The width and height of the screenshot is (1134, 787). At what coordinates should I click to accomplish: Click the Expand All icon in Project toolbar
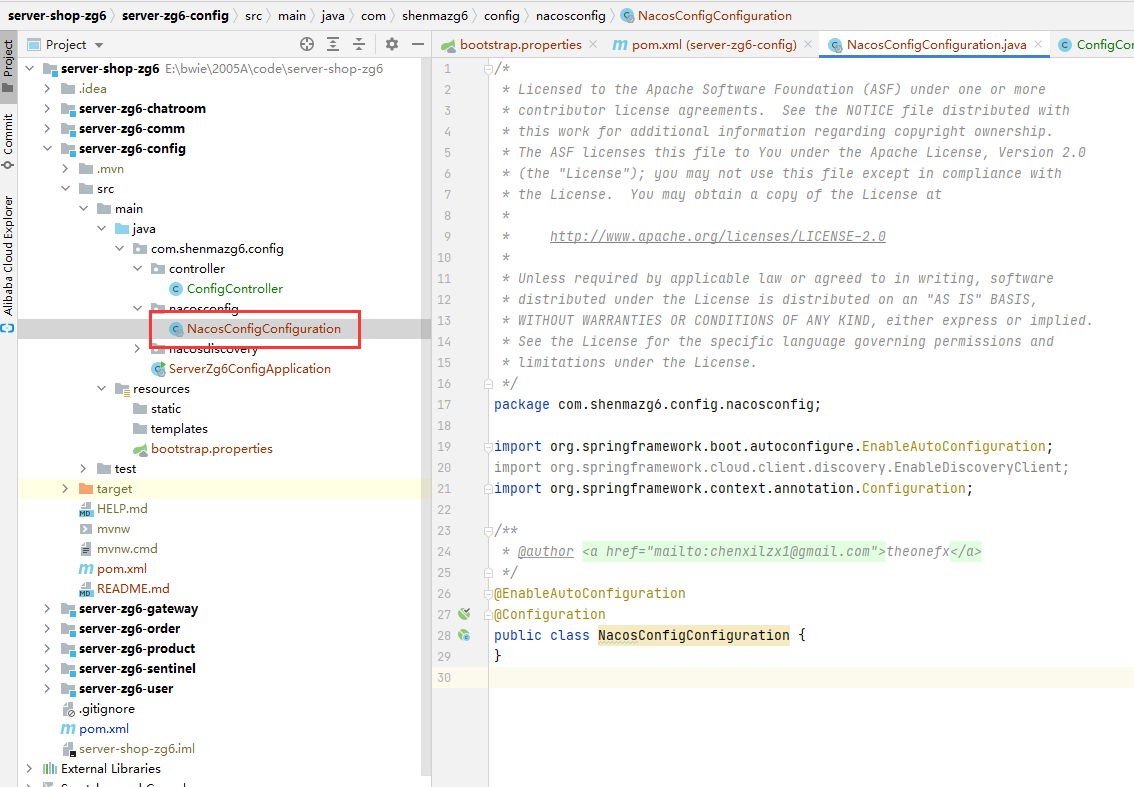pyautogui.click(x=333, y=44)
